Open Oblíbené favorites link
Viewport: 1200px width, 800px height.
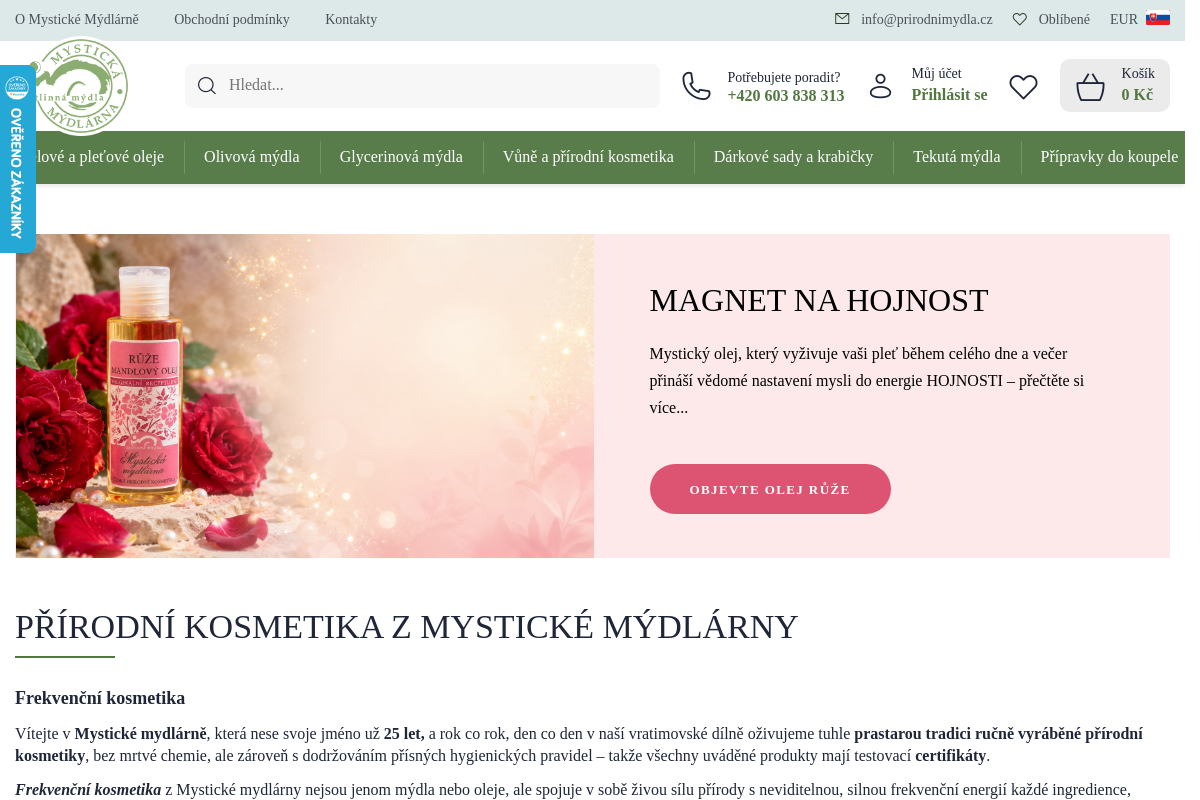[x=1064, y=19]
